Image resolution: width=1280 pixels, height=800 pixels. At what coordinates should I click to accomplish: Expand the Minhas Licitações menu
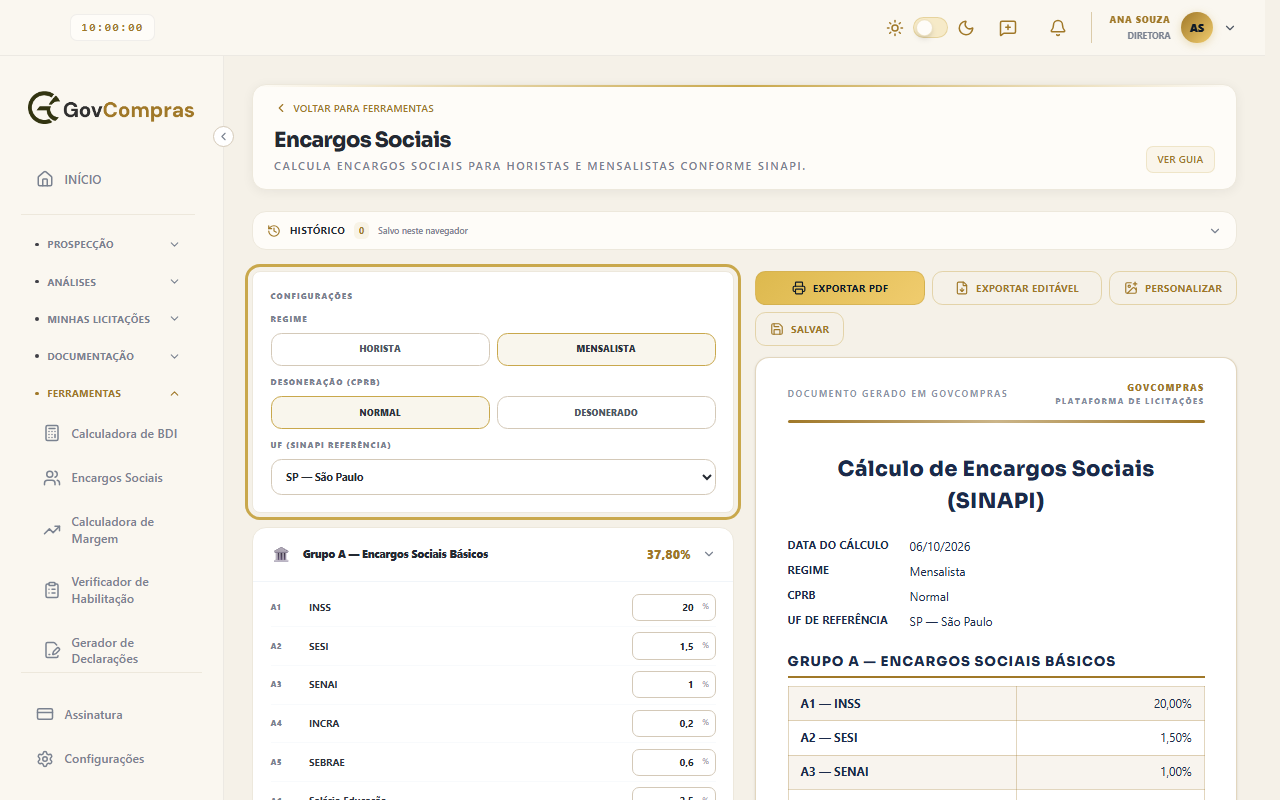point(107,319)
